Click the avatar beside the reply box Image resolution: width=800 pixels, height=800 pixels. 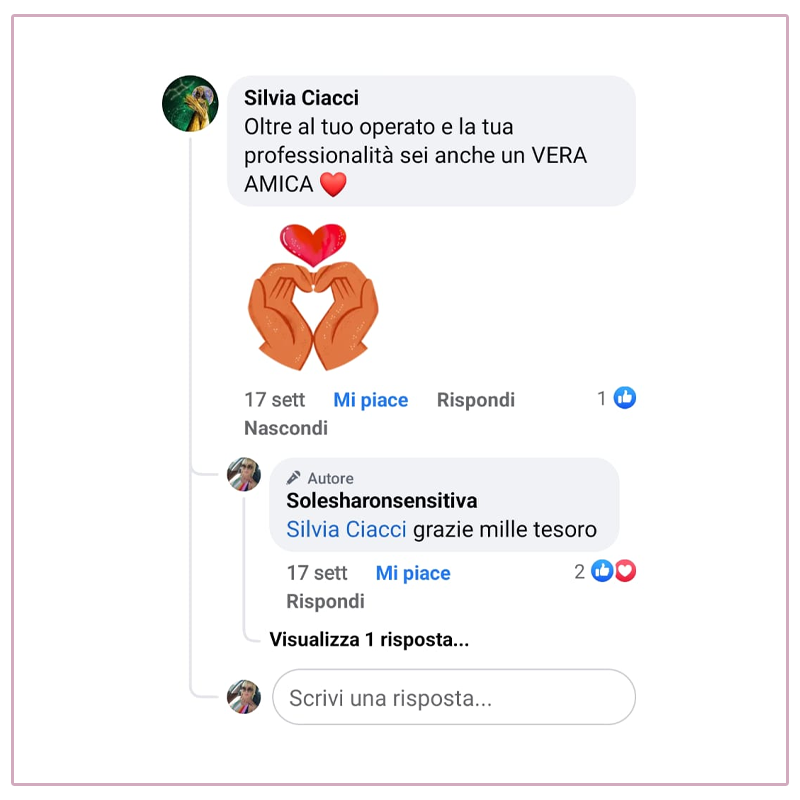click(244, 696)
